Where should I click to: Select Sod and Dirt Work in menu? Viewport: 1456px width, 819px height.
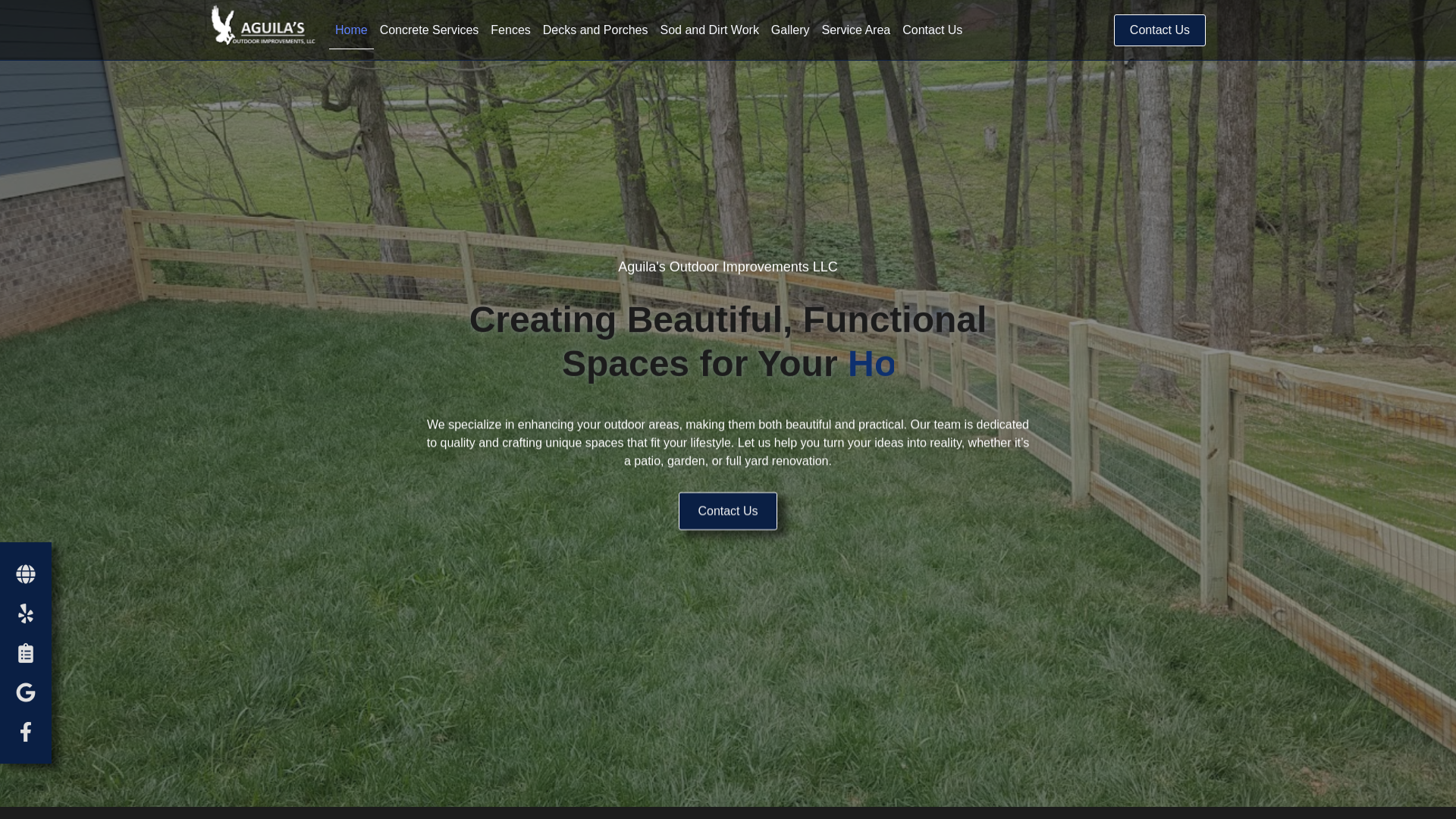[709, 30]
